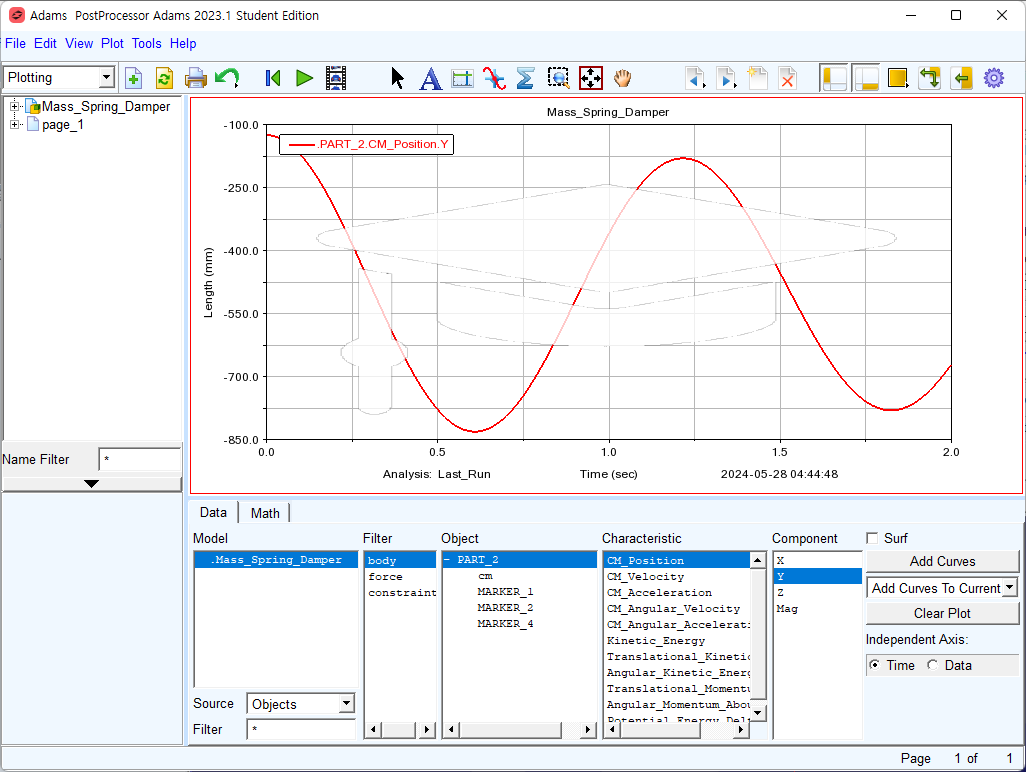The height and width of the screenshot is (772, 1026).
Task: Expand the Mass_Spring_Damper tree node
Action: point(14,106)
